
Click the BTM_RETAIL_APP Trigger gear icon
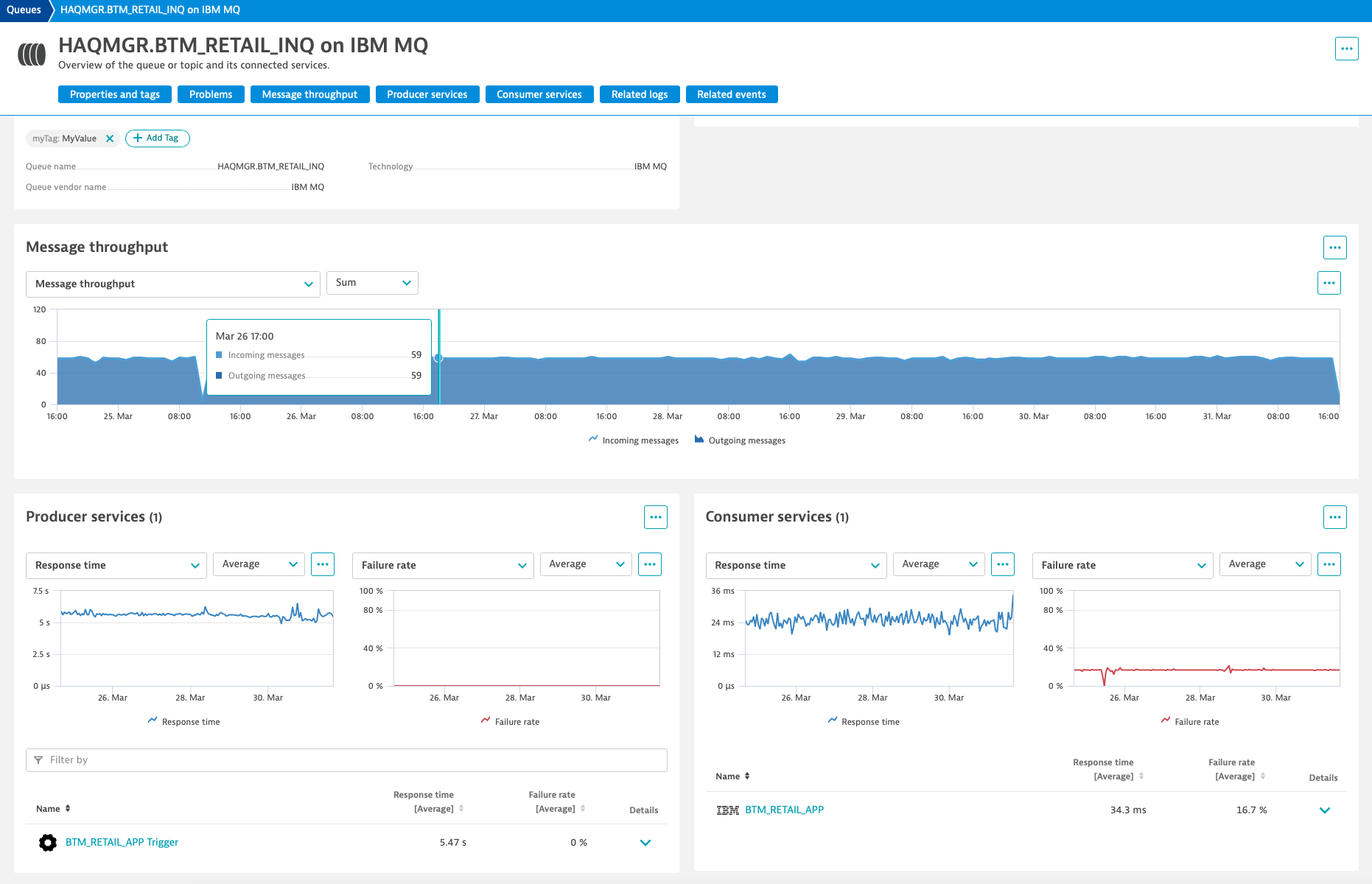pyautogui.click(x=48, y=843)
